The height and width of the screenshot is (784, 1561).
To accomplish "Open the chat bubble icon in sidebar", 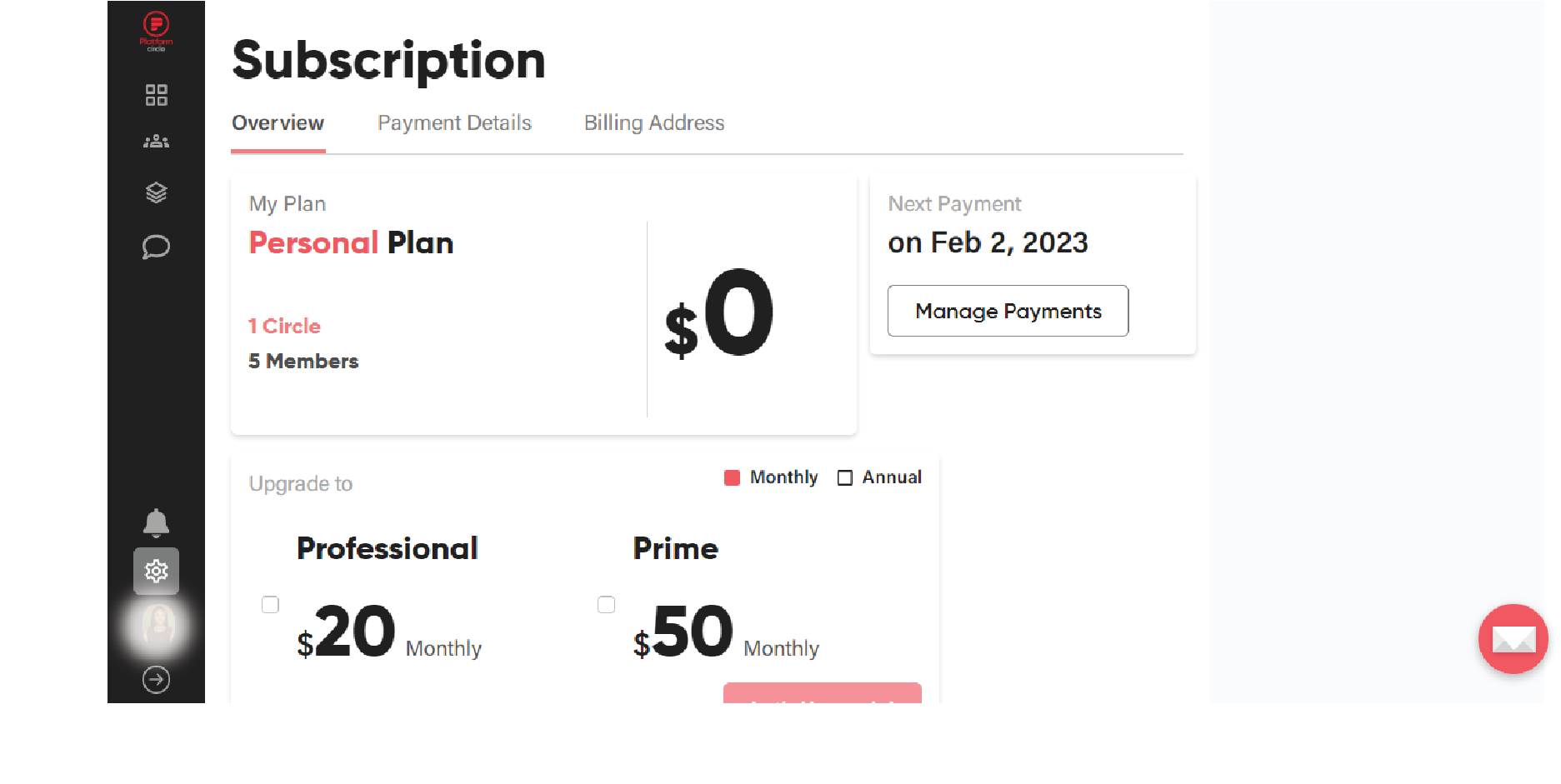I will [x=156, y=247].
